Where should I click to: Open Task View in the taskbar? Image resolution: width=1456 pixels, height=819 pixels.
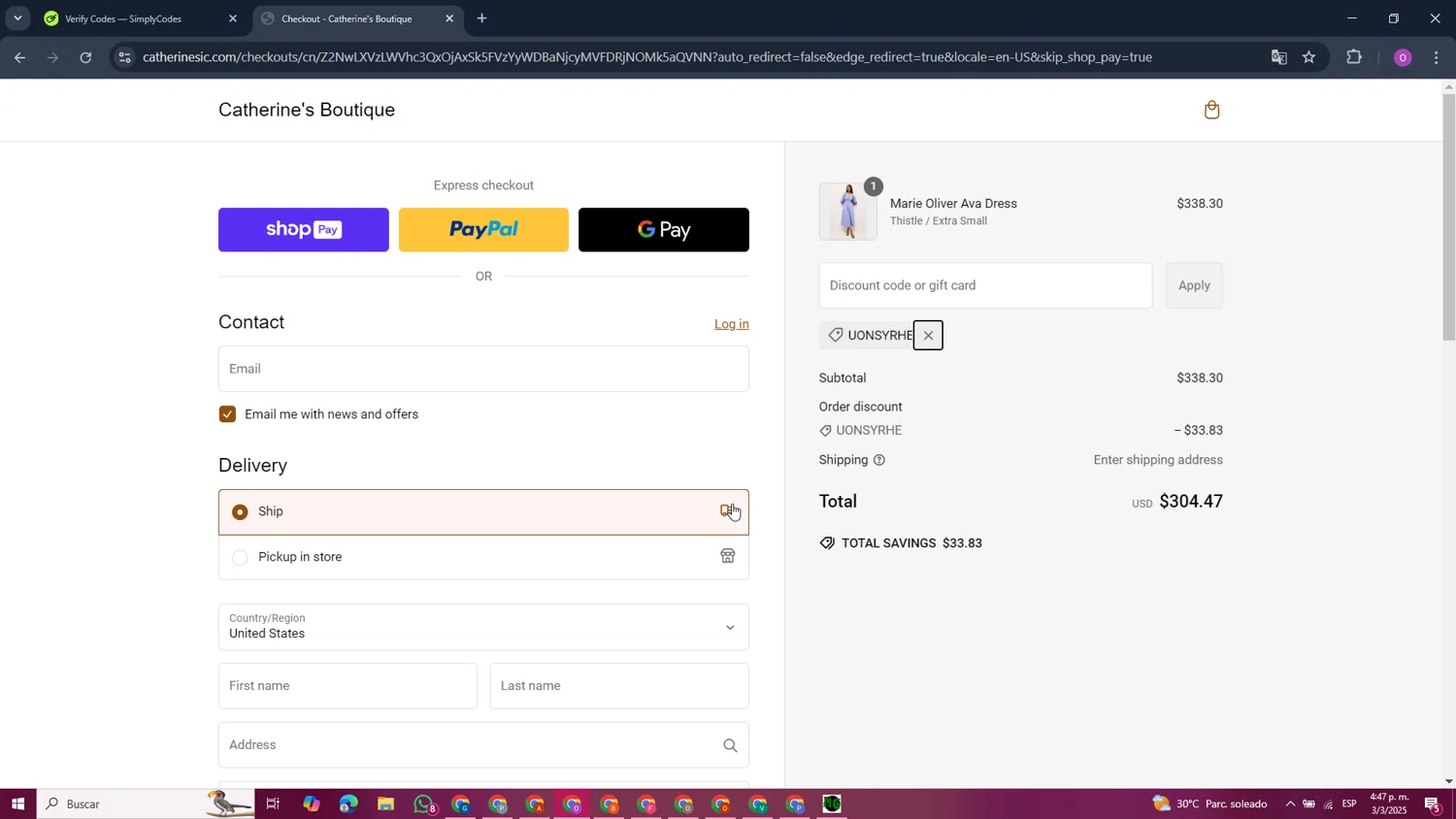[x=273, y=803]
